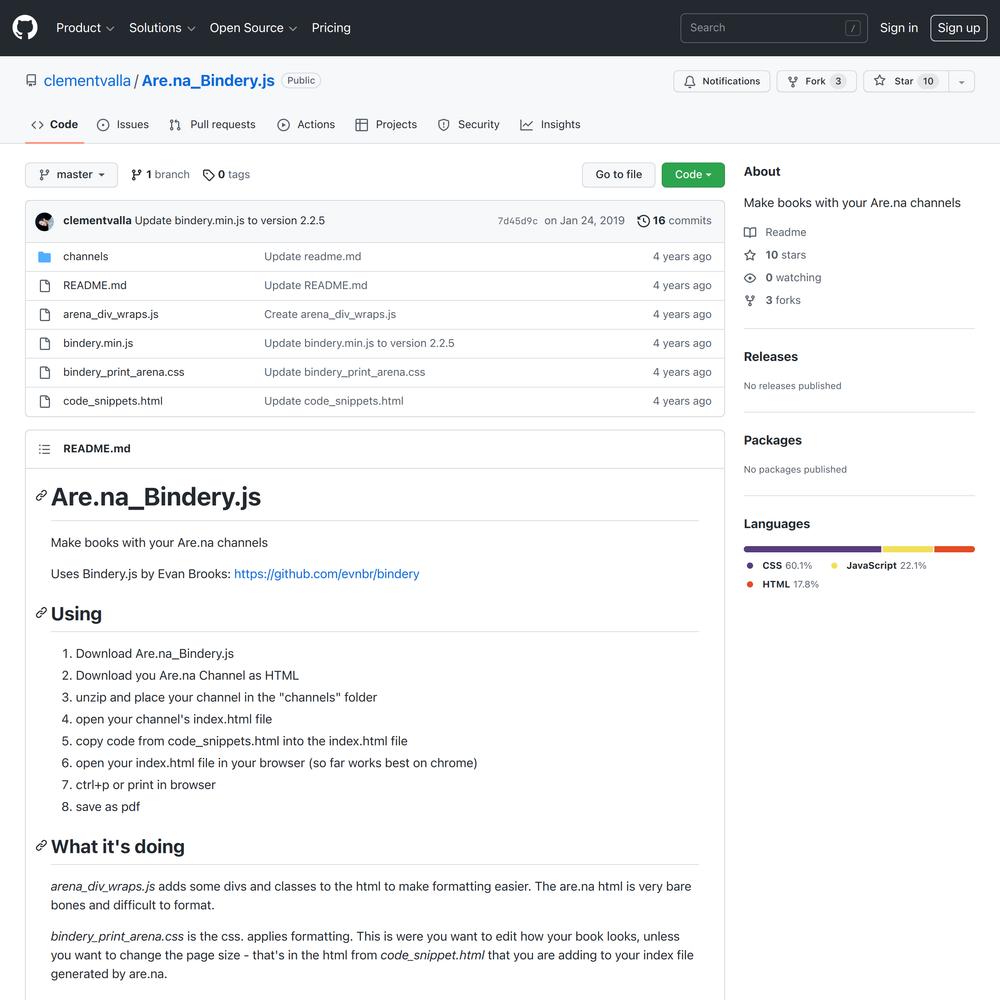This screenshot has height=1000, width=1000.
Task: Click the Fork count badge showing 3
Action: coord(838,82)
